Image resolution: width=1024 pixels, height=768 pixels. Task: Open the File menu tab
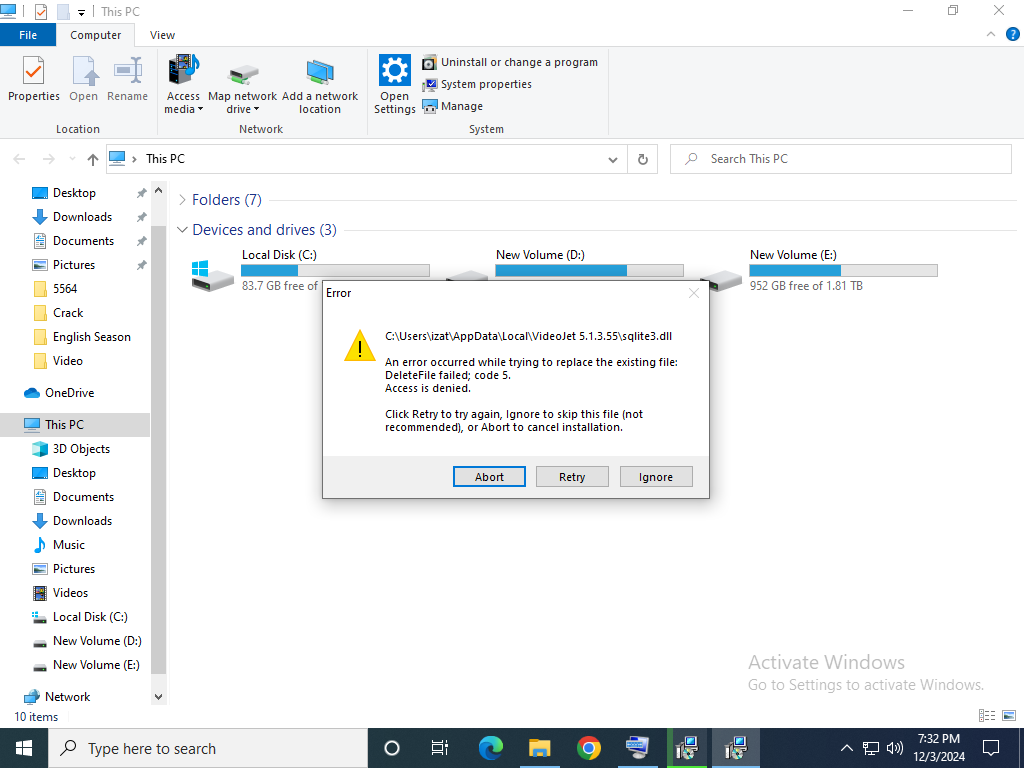pyautogui.click(x=28, y=35)
